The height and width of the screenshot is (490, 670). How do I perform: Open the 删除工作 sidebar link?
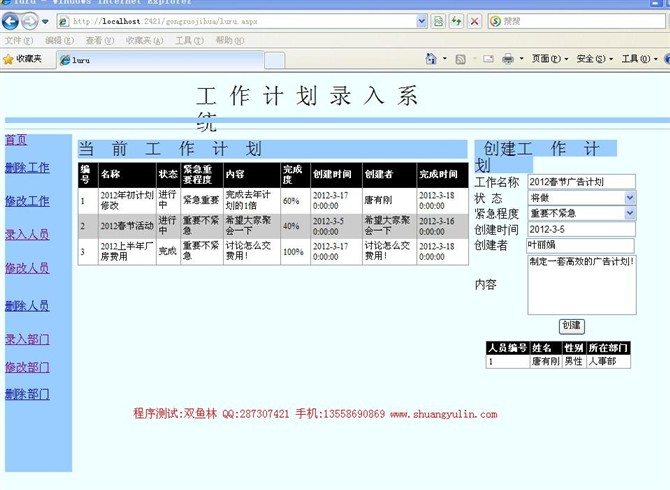pyautogui.click(x=27, y=168)
